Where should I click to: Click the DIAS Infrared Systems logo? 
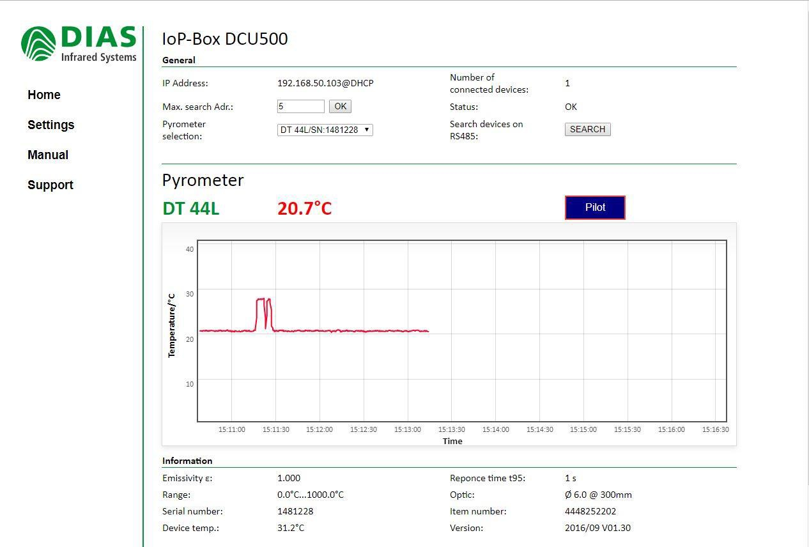79,44
